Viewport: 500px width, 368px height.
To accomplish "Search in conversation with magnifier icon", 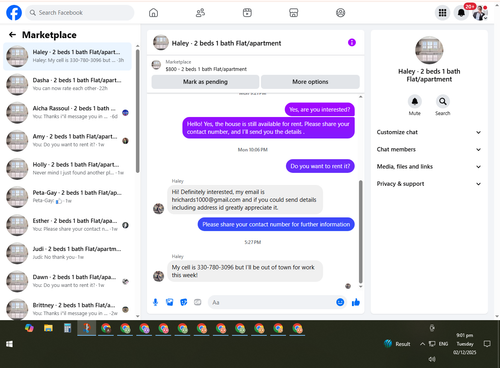I will [443, 101].
